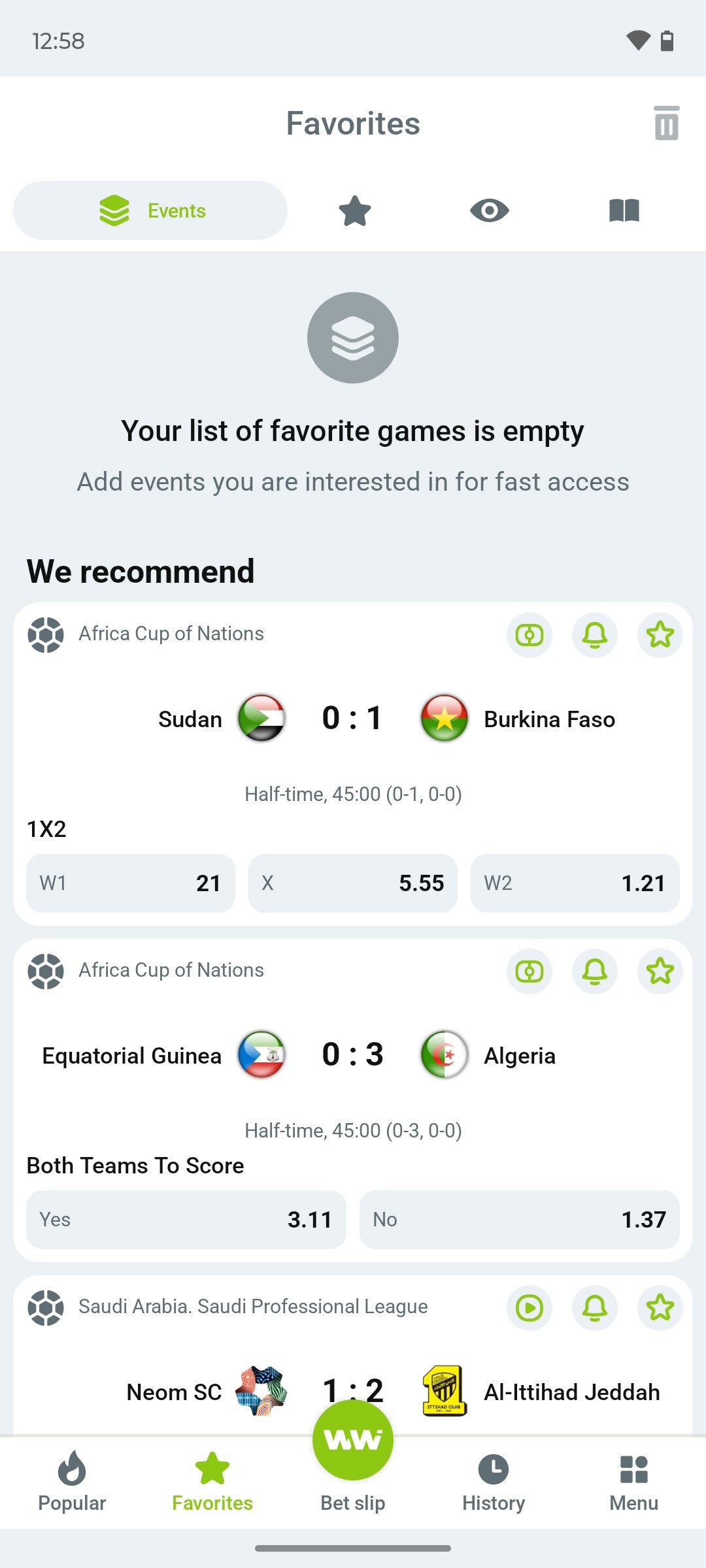Open the eye-icon watched tab
706x1568 pixels.
click(489, 211)
